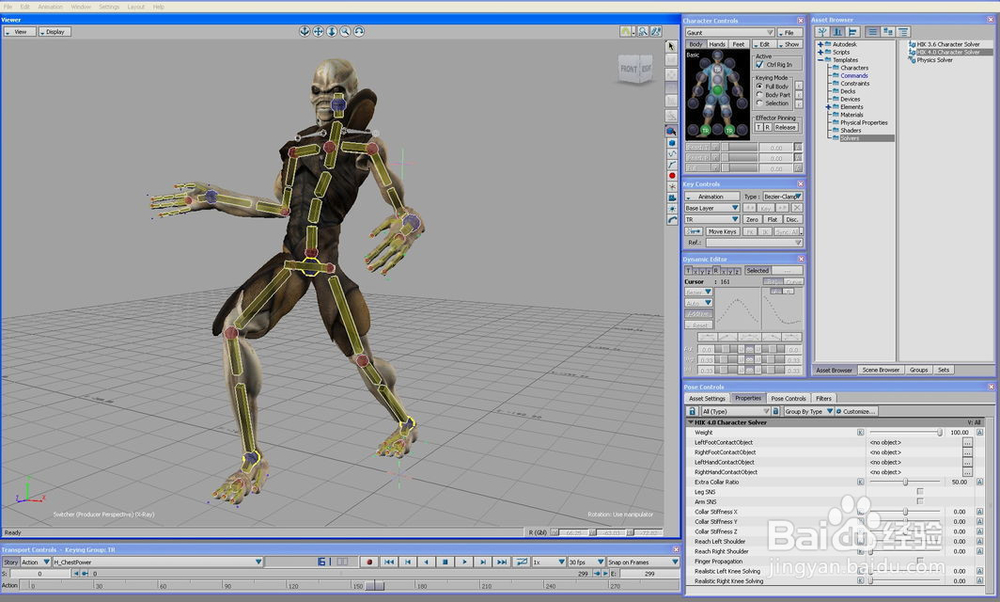The image size is (1000, 602).
Task: Step back to the previous key
Action: 408,562
